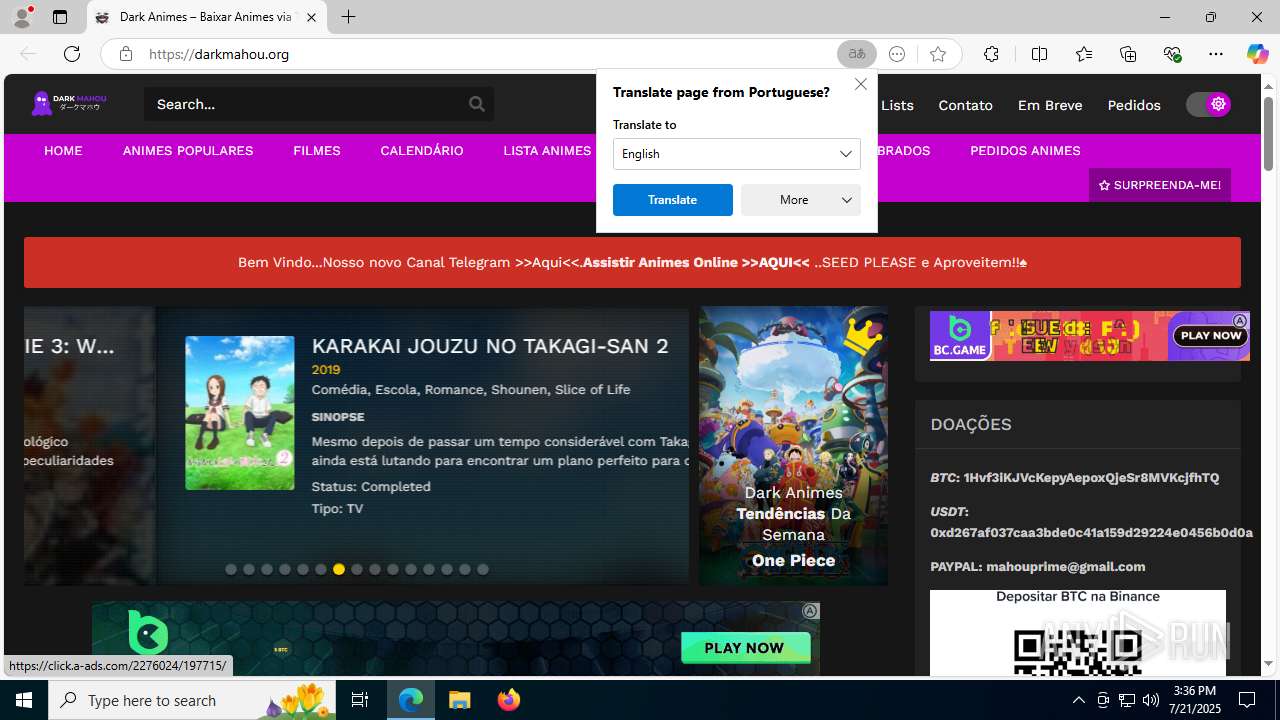
Task: Click the Dark Mahou site logo
Action: tap(69, 103)
